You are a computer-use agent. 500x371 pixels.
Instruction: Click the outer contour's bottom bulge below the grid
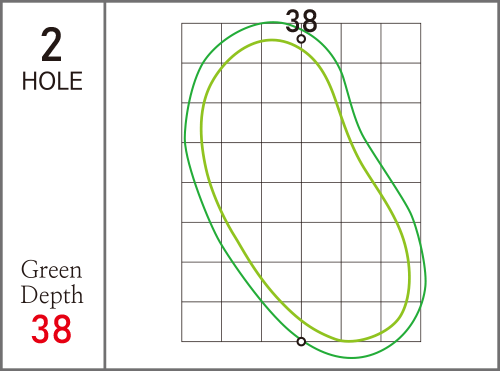click(x=352, y=358)
